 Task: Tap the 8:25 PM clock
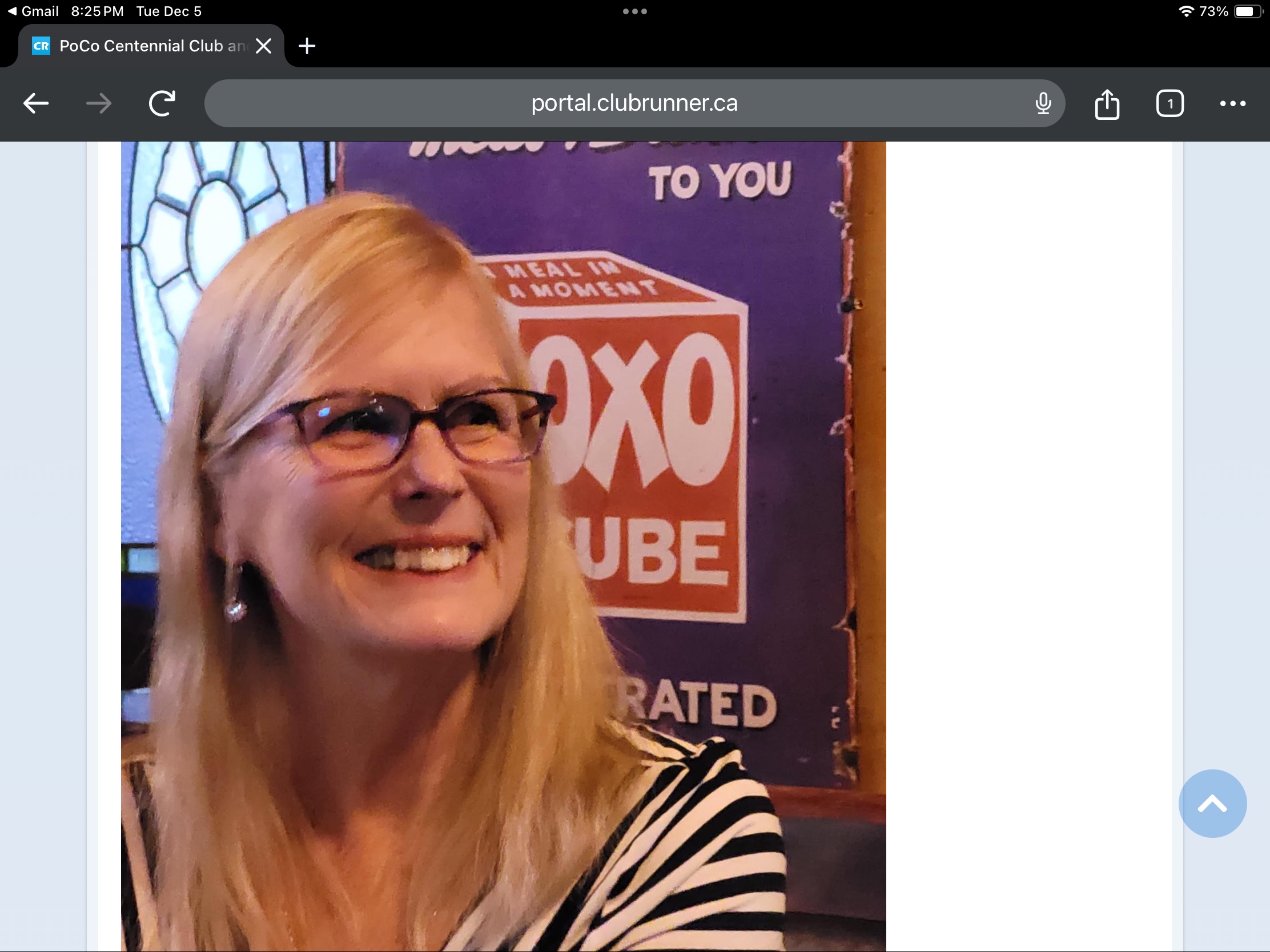(x=97, y=11)
